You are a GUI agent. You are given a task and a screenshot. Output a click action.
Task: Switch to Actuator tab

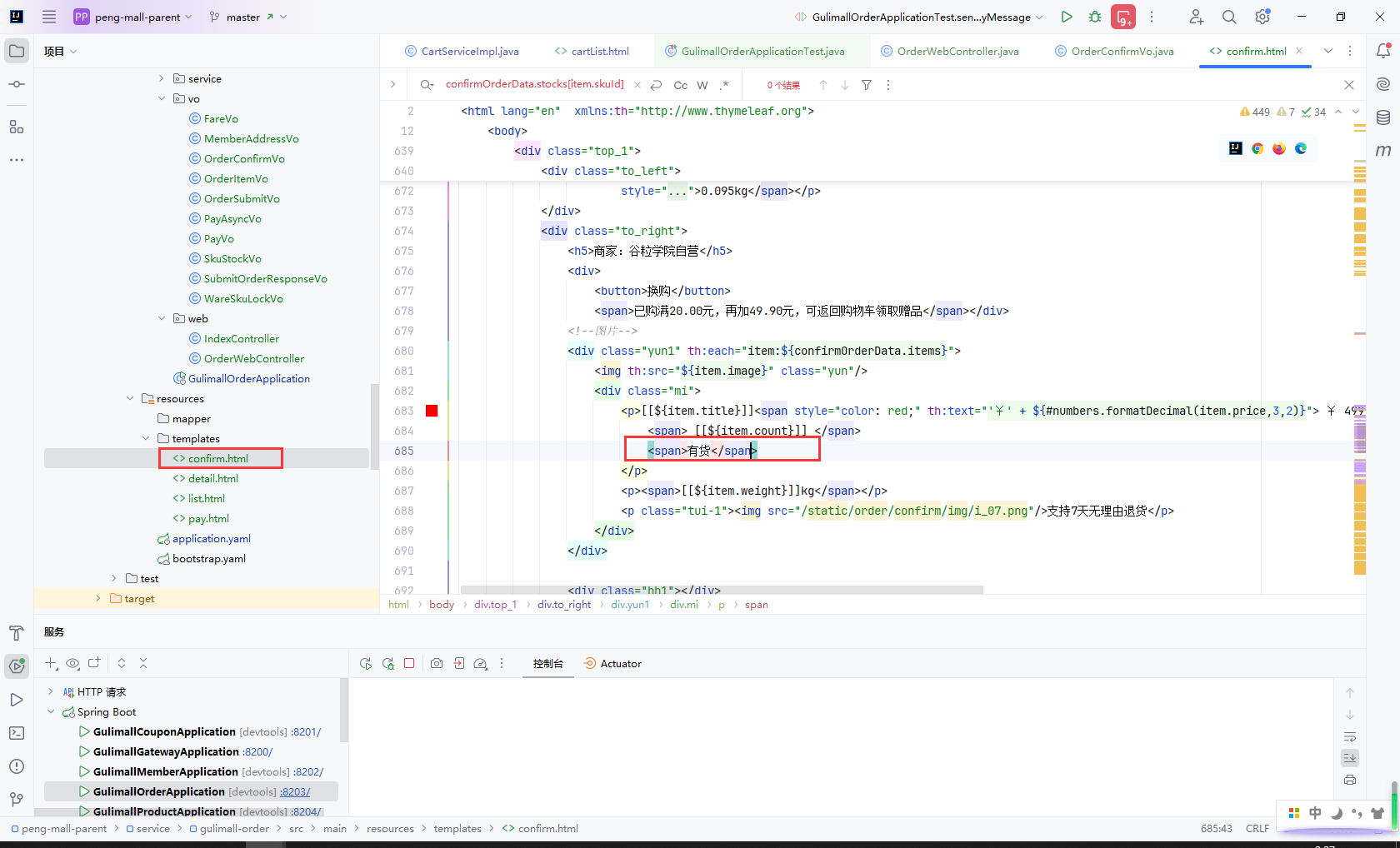[x=612, y=664]
